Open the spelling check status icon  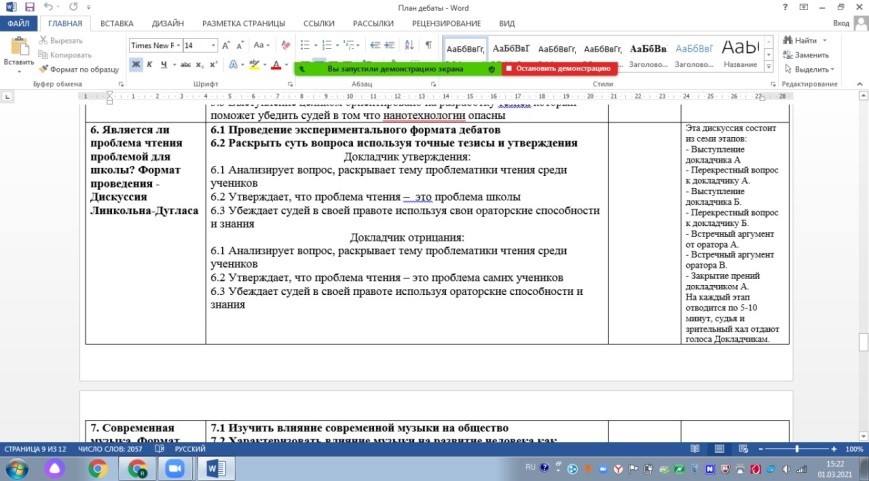[x=160, y=449]
